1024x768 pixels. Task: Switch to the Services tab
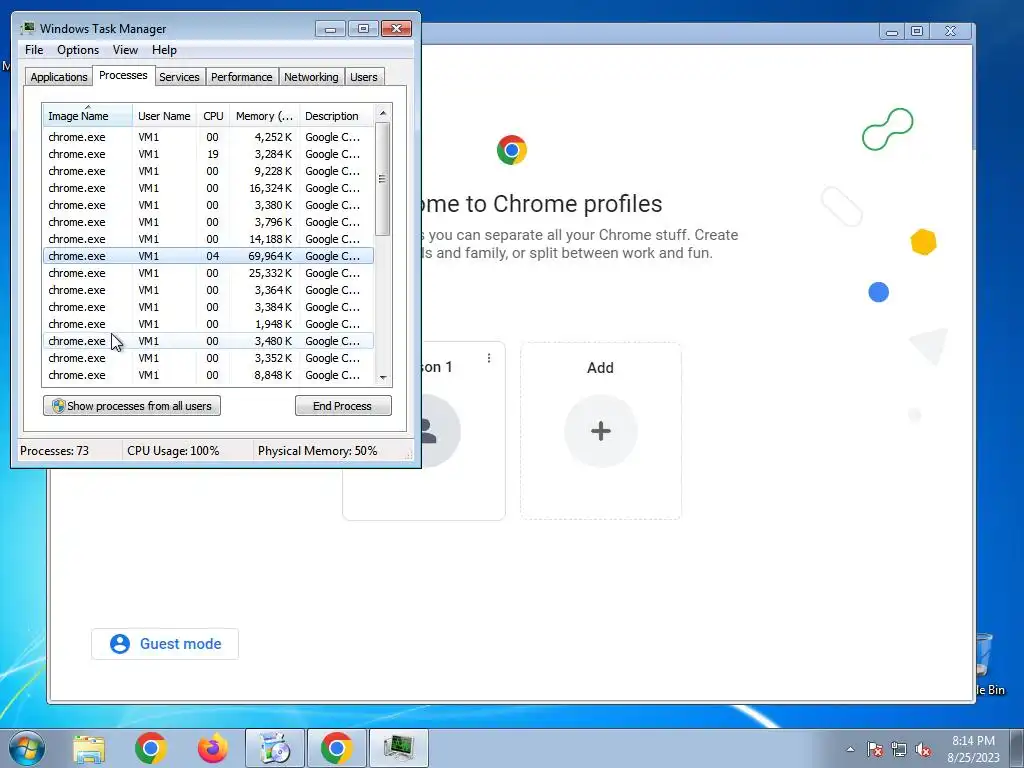(x=179, y=77)
